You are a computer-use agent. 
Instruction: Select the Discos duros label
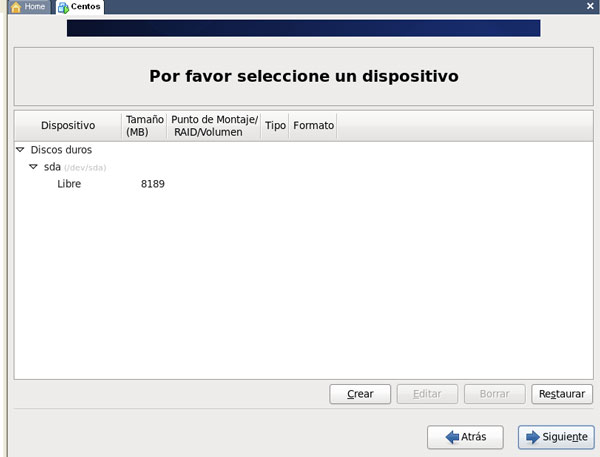pos(61,150)
